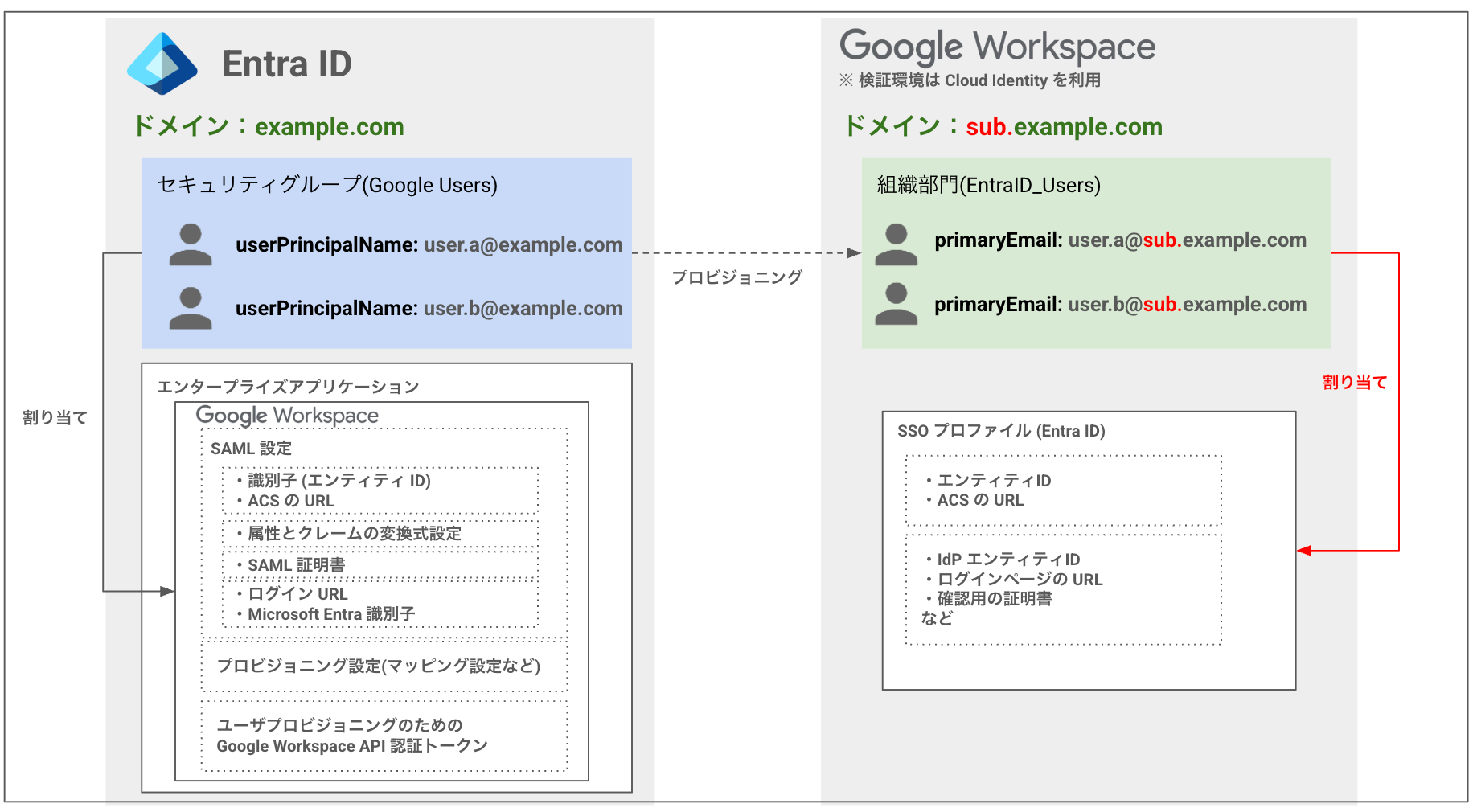The width and height of the screenshot is (1473, 812).
Task: Click the "ドメイン：example.com" green label
Action: point(269,126)
